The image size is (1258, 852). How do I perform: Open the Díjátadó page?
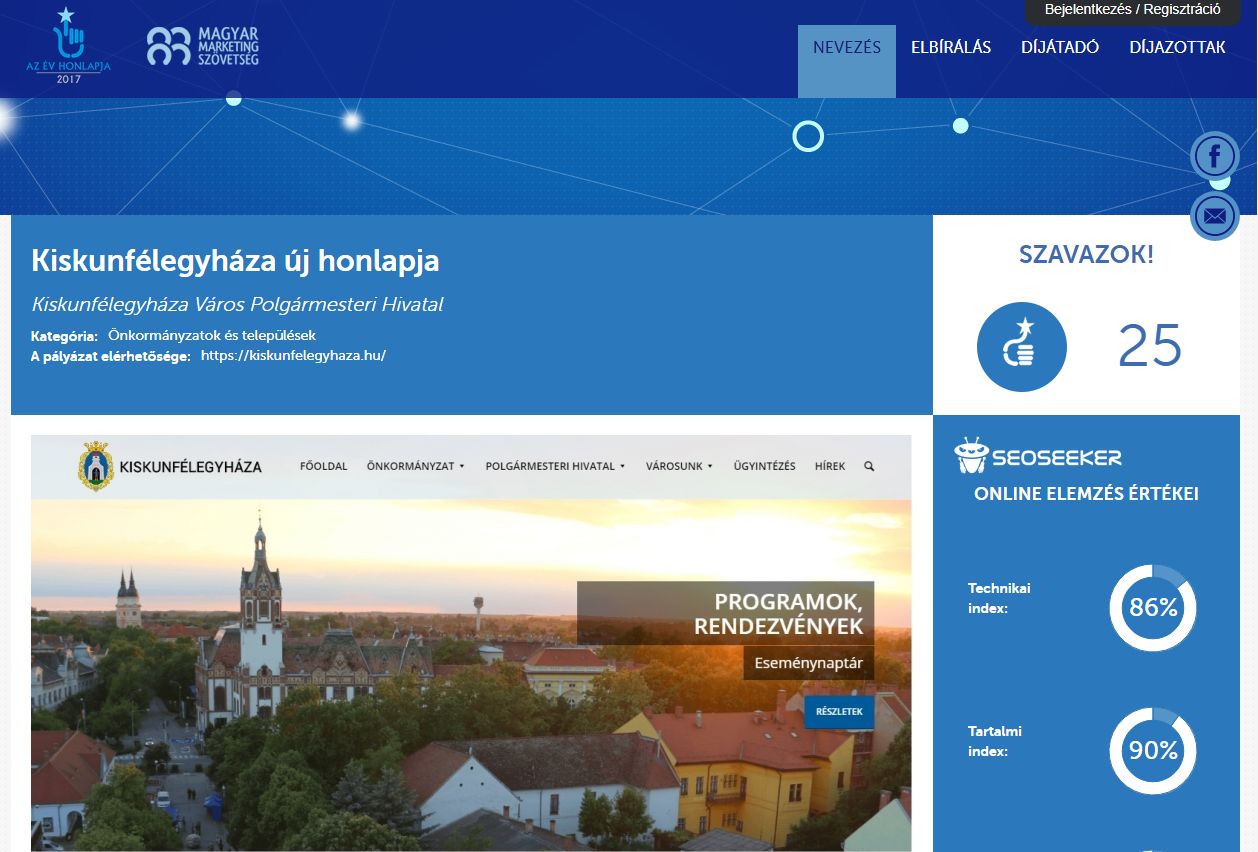(1059, 48)
